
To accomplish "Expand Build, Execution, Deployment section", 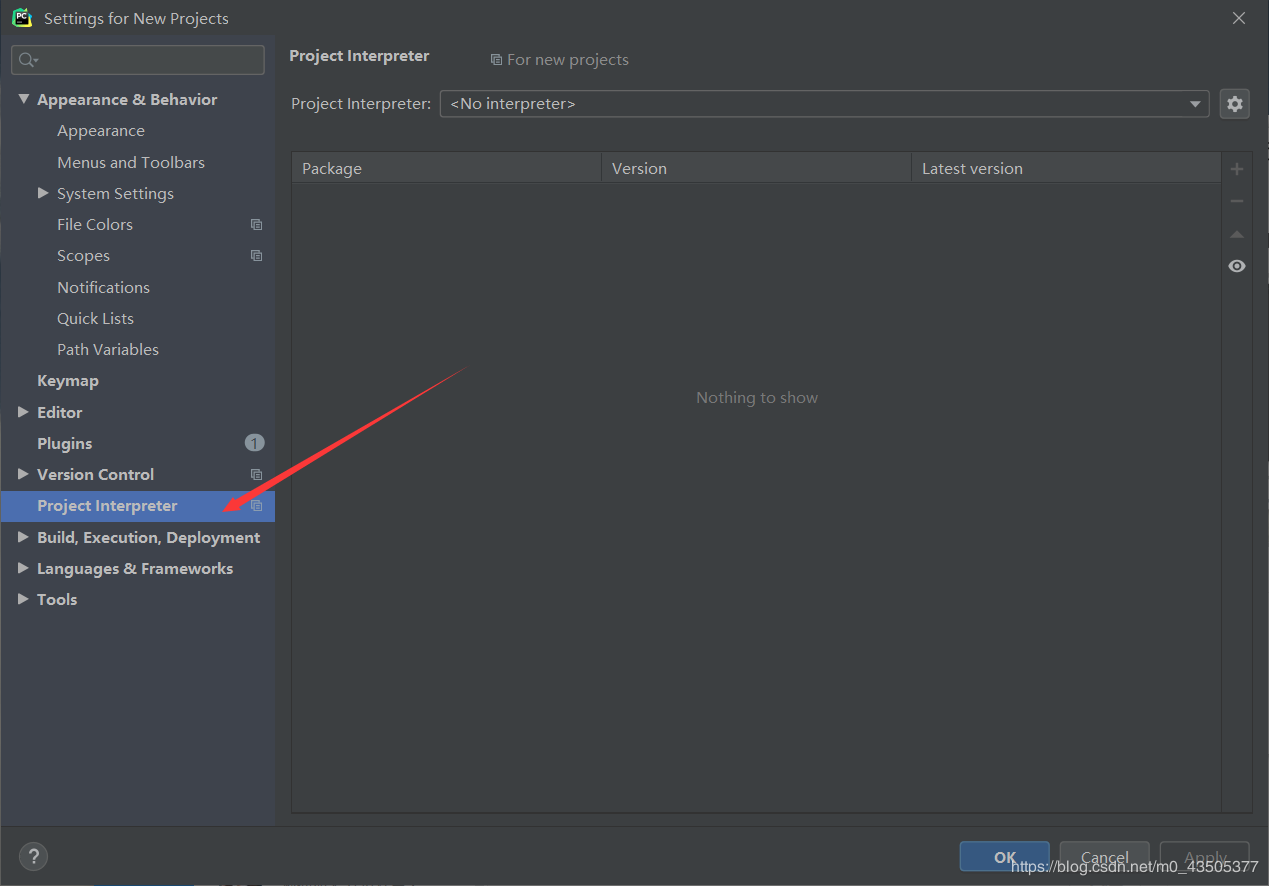I will point(24,537).
